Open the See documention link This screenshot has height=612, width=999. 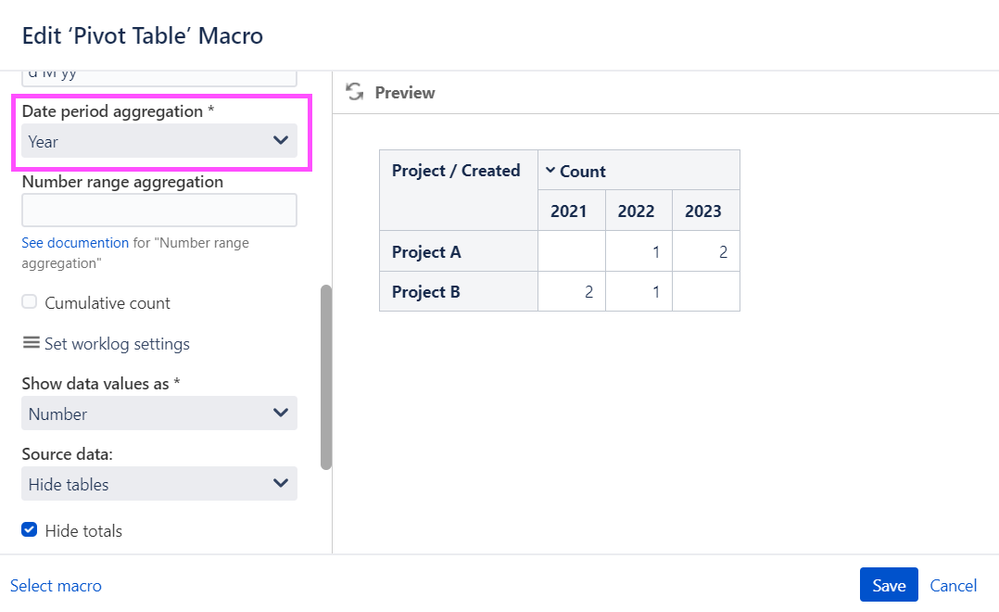[75, 243]
